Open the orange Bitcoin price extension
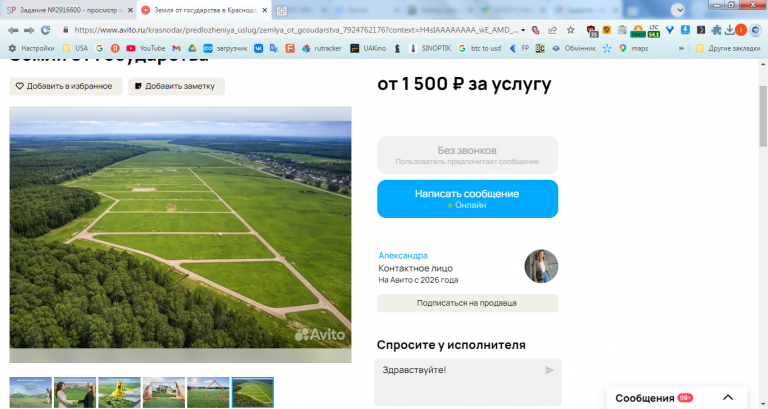 click(x=638, y=31)
